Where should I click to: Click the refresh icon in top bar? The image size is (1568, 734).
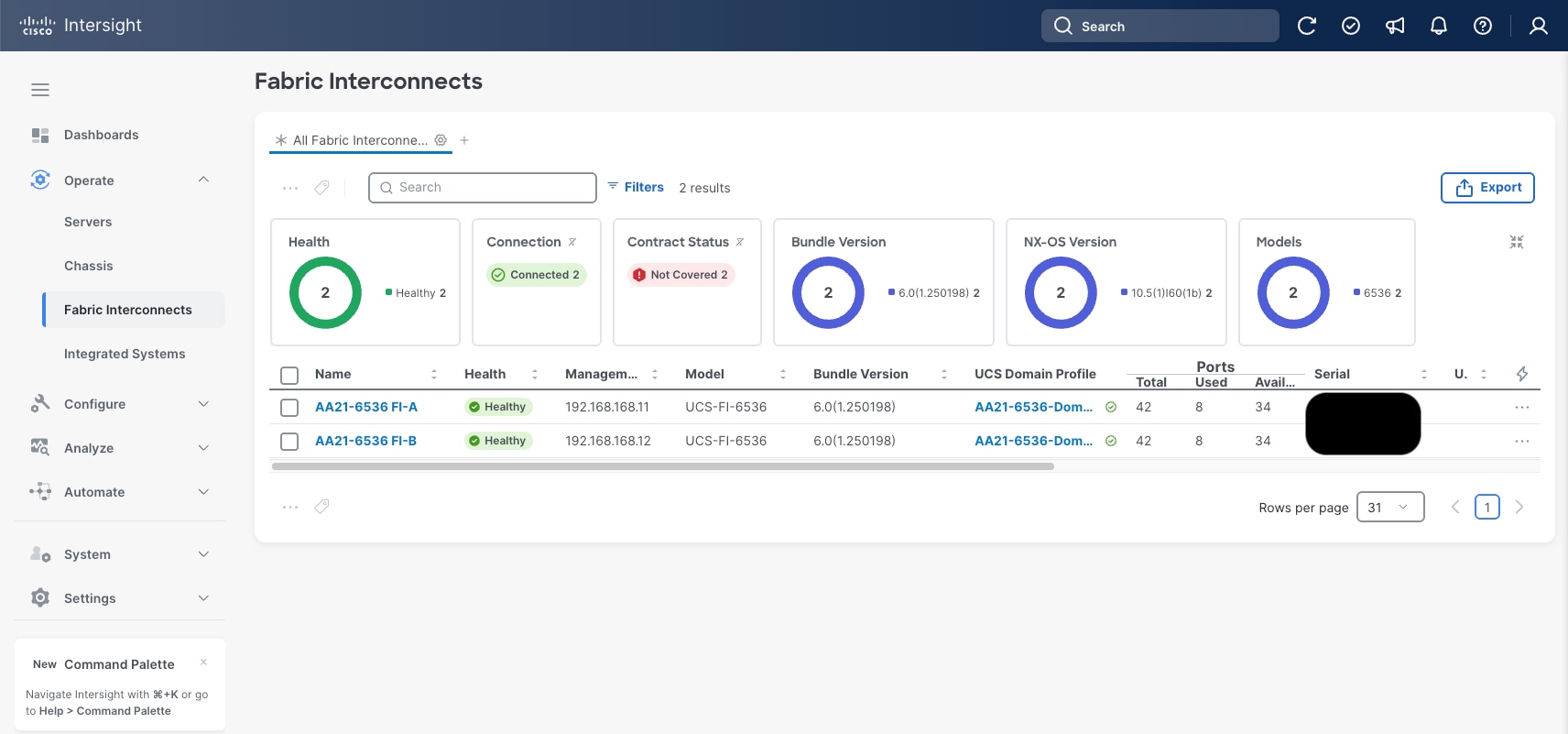pos(1306,26)
